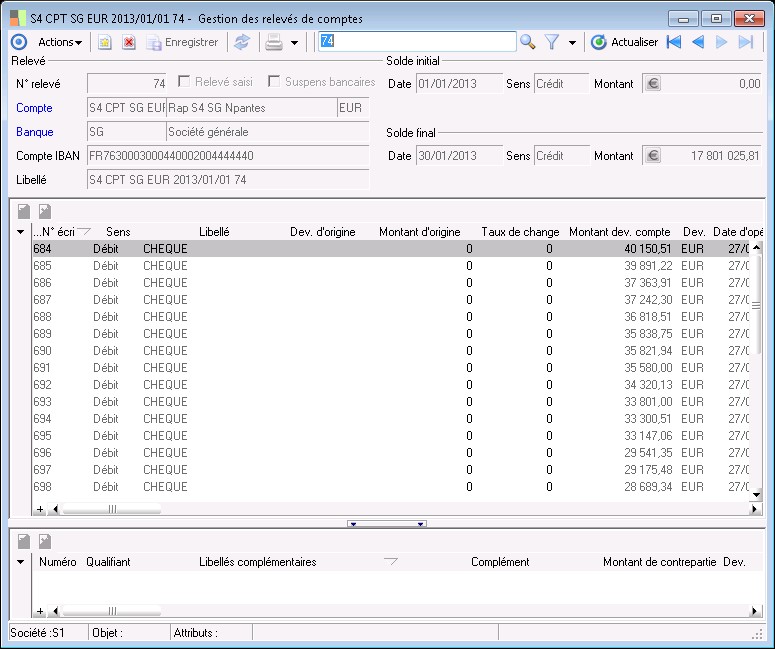Open the Compte link label

click(x=35, y=108)
